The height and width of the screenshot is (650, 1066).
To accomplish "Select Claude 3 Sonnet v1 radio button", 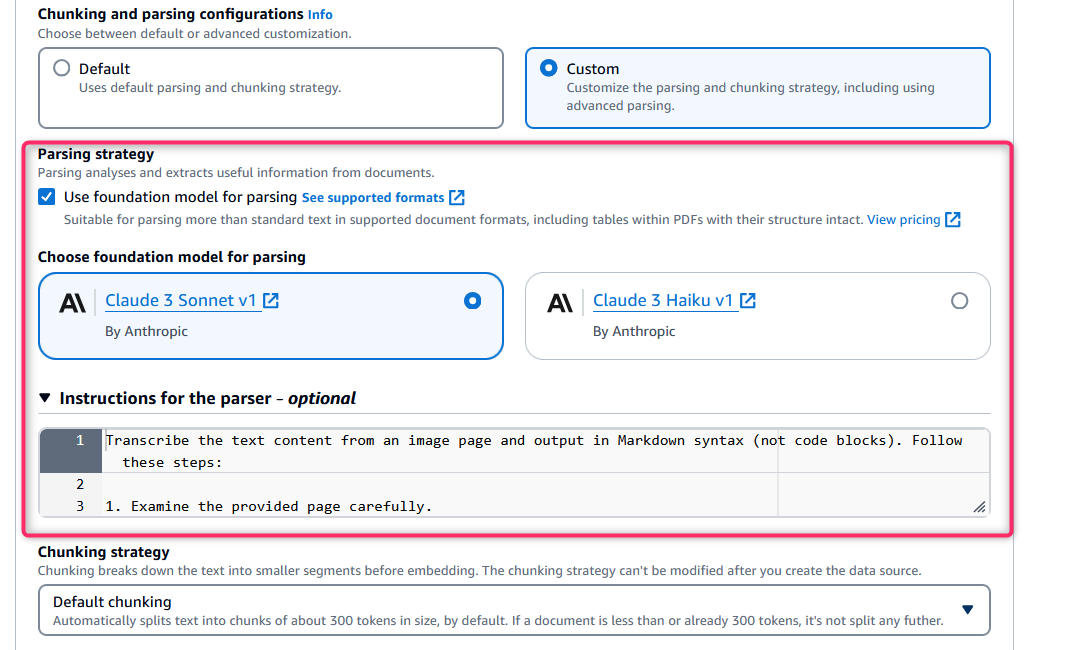I will pos(472,301).
